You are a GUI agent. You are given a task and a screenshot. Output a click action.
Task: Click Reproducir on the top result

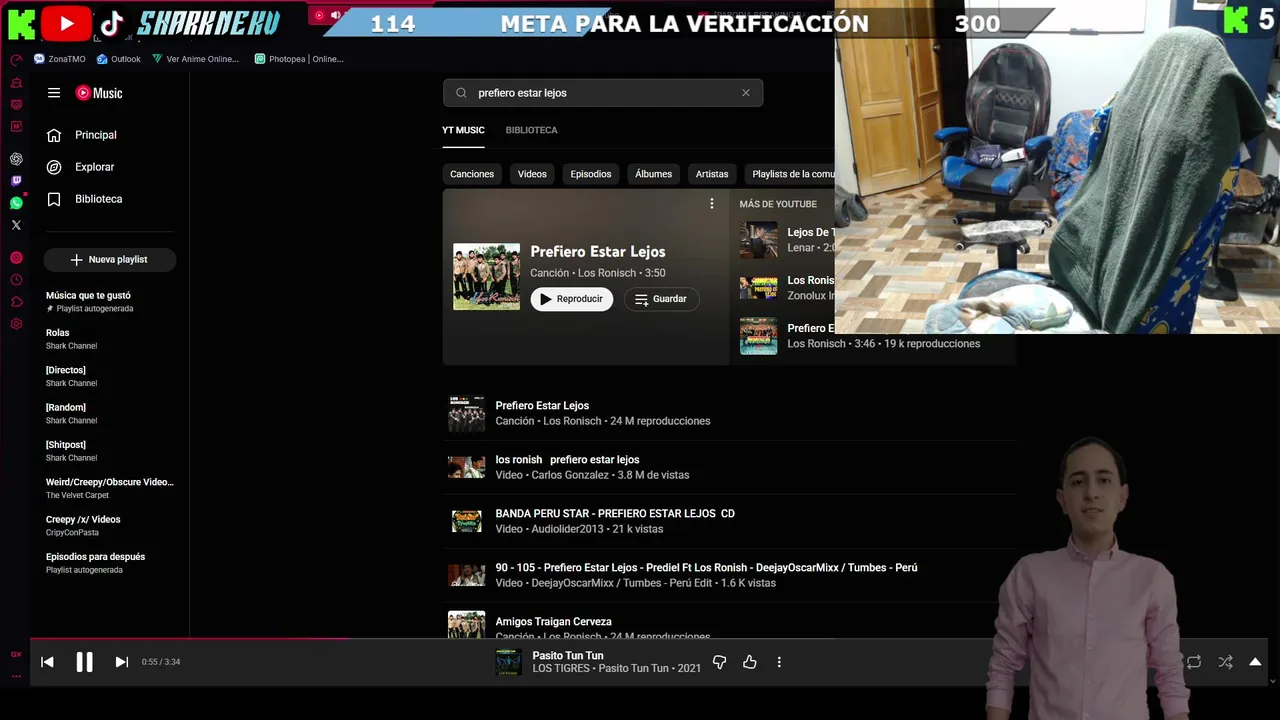(572, 299)
